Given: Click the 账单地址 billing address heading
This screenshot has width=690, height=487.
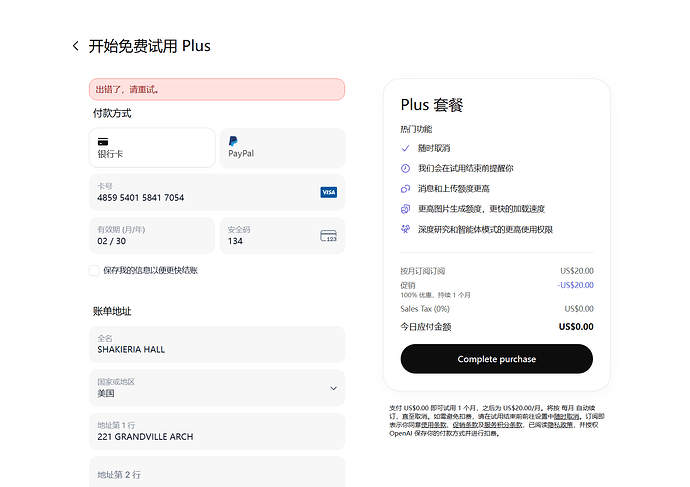Looking at the screenshot, I should (112, 311).
